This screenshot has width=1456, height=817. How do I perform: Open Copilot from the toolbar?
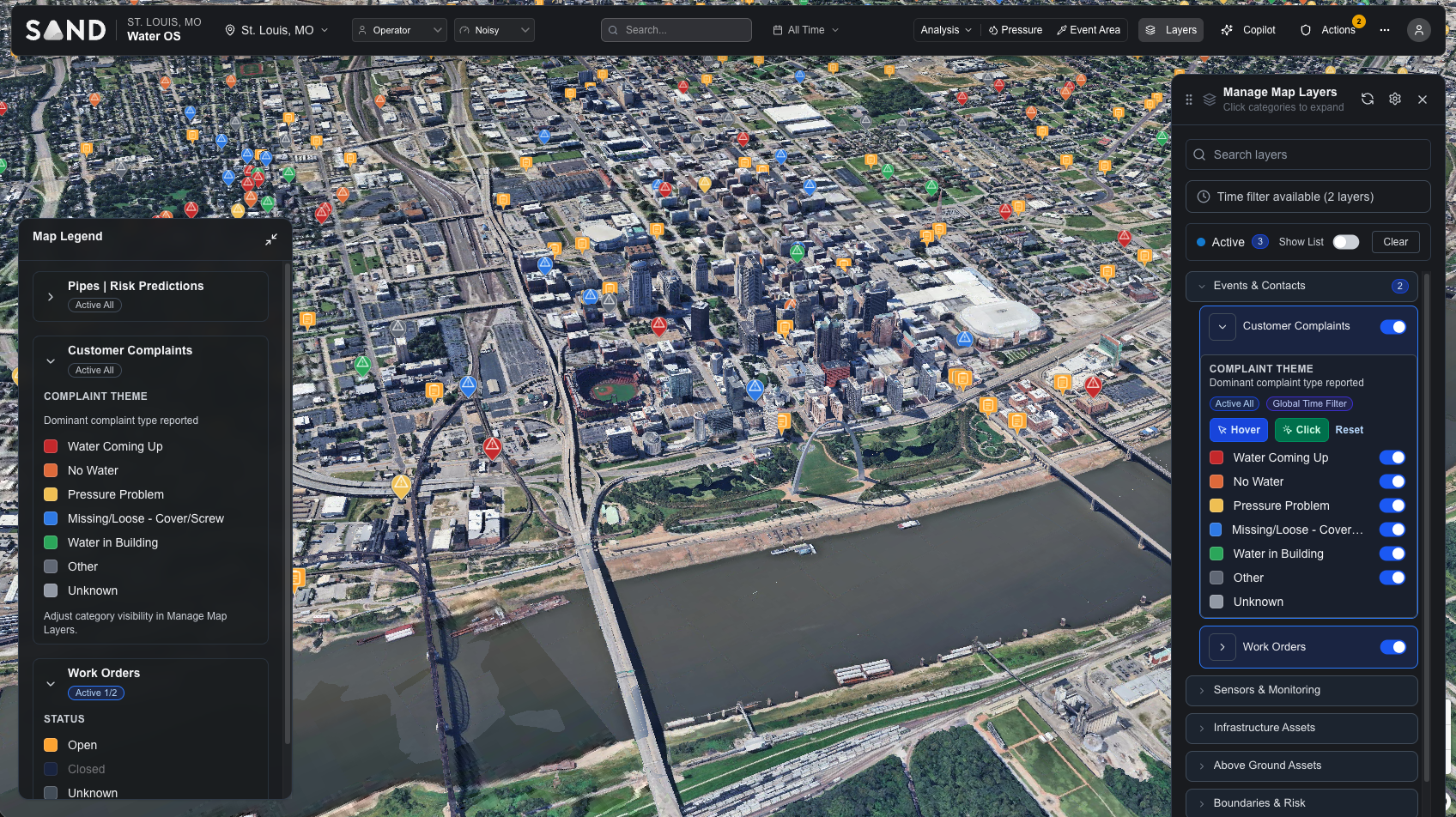(x=1248, y=30)
